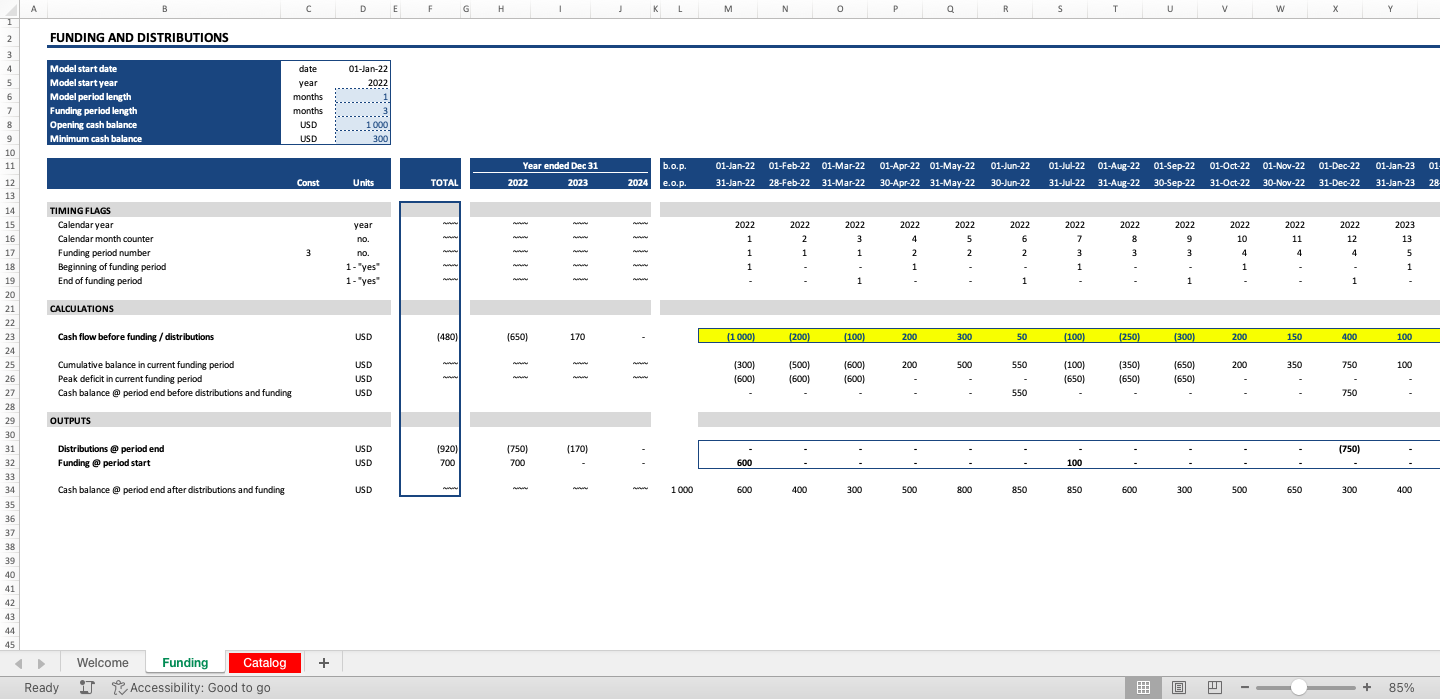Select row 34 header

point(9,490)
